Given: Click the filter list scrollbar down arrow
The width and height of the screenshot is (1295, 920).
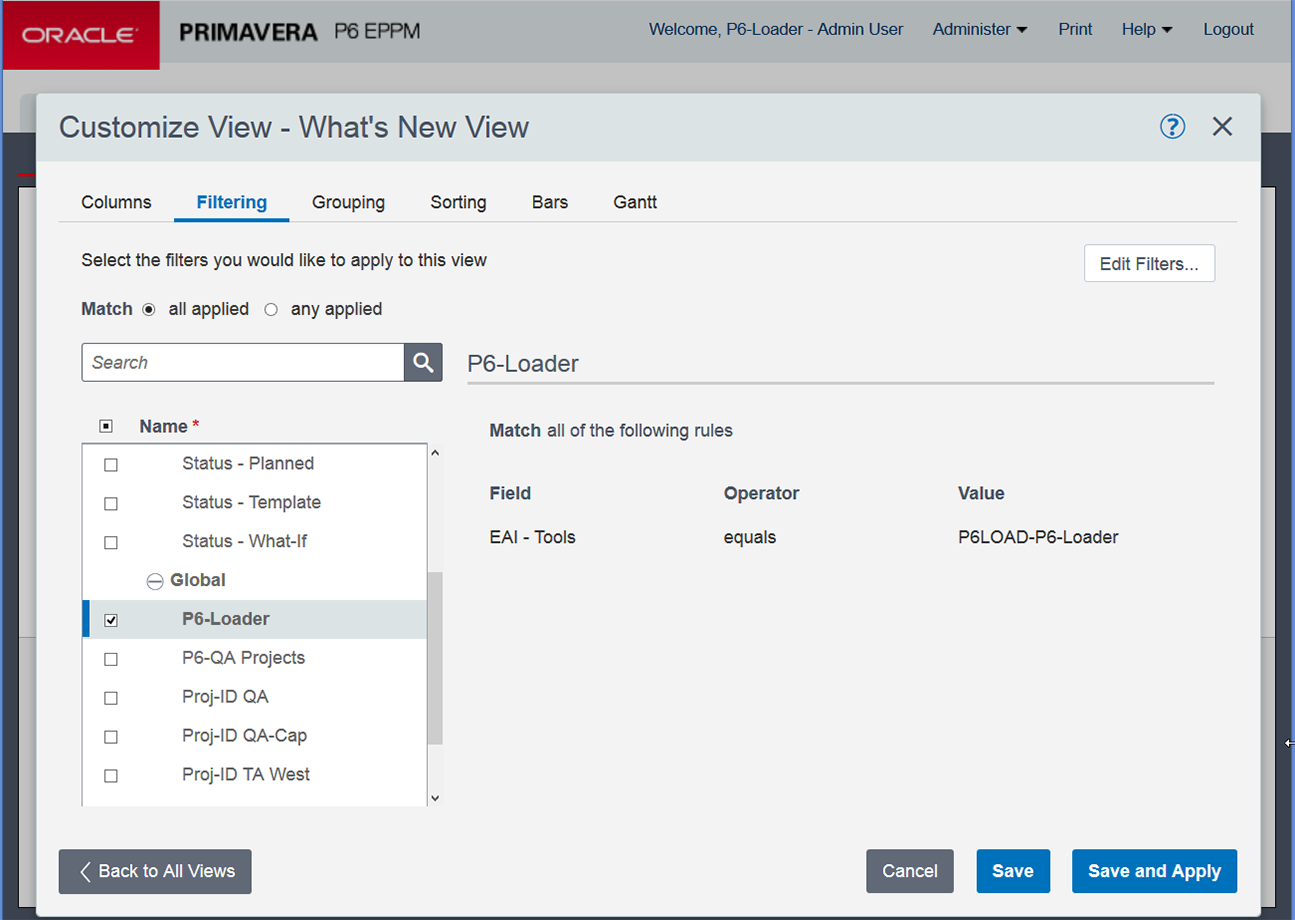Looking at the screenshot, I should [x=434, y=798].
